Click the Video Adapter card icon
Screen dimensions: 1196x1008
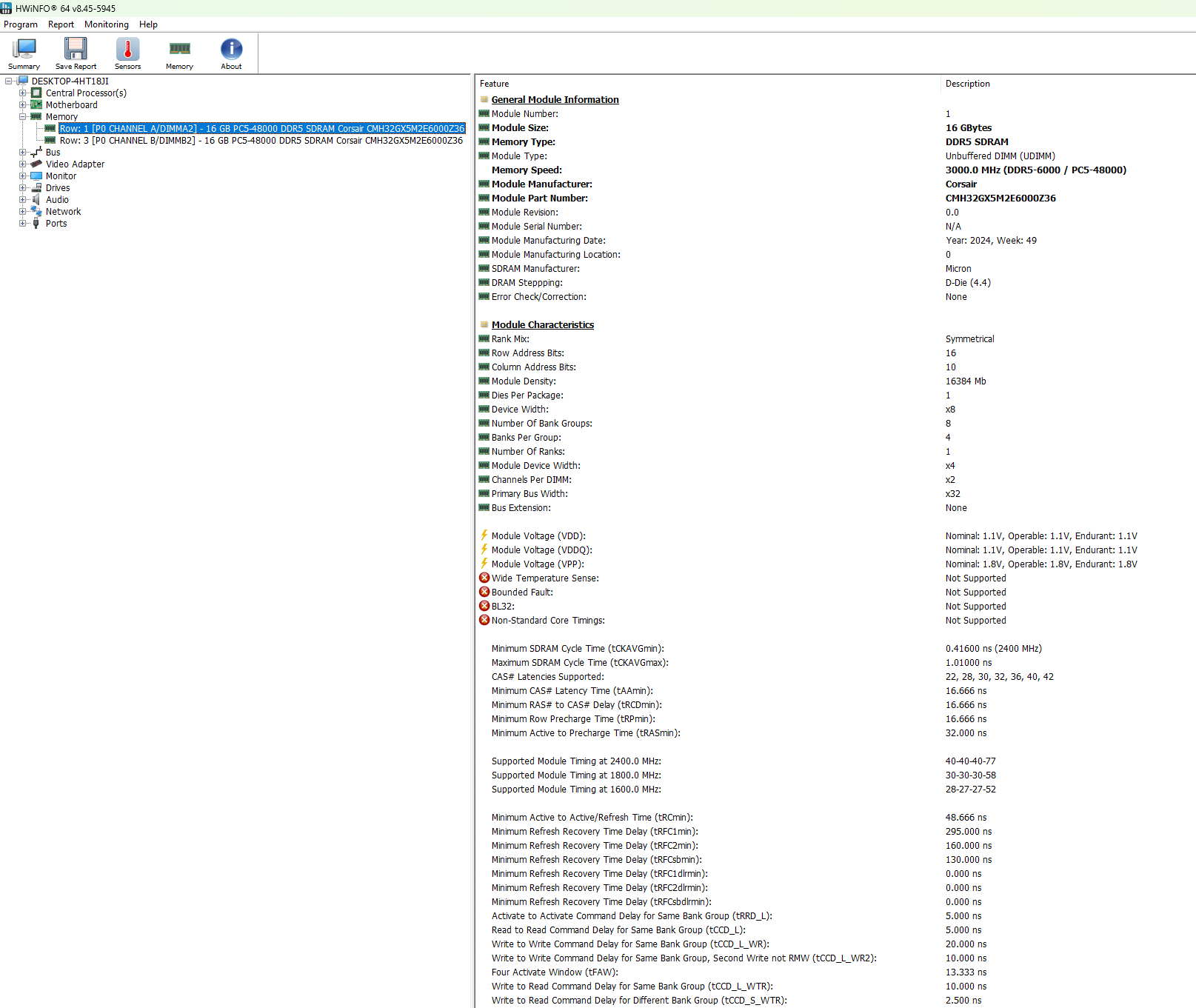click(36, 164)
